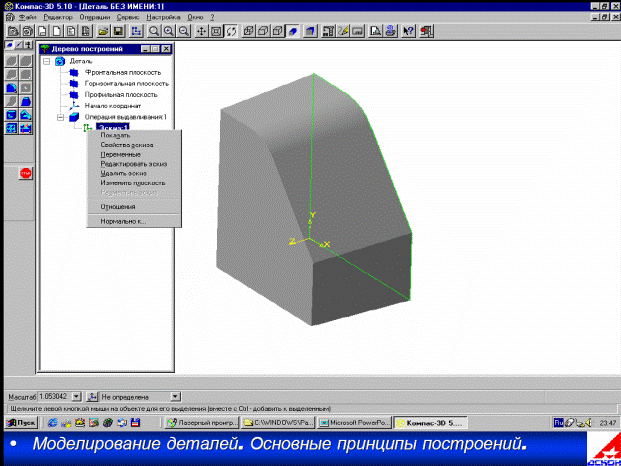Select the blue shell tool icon in the side panel

click(11, 114)
